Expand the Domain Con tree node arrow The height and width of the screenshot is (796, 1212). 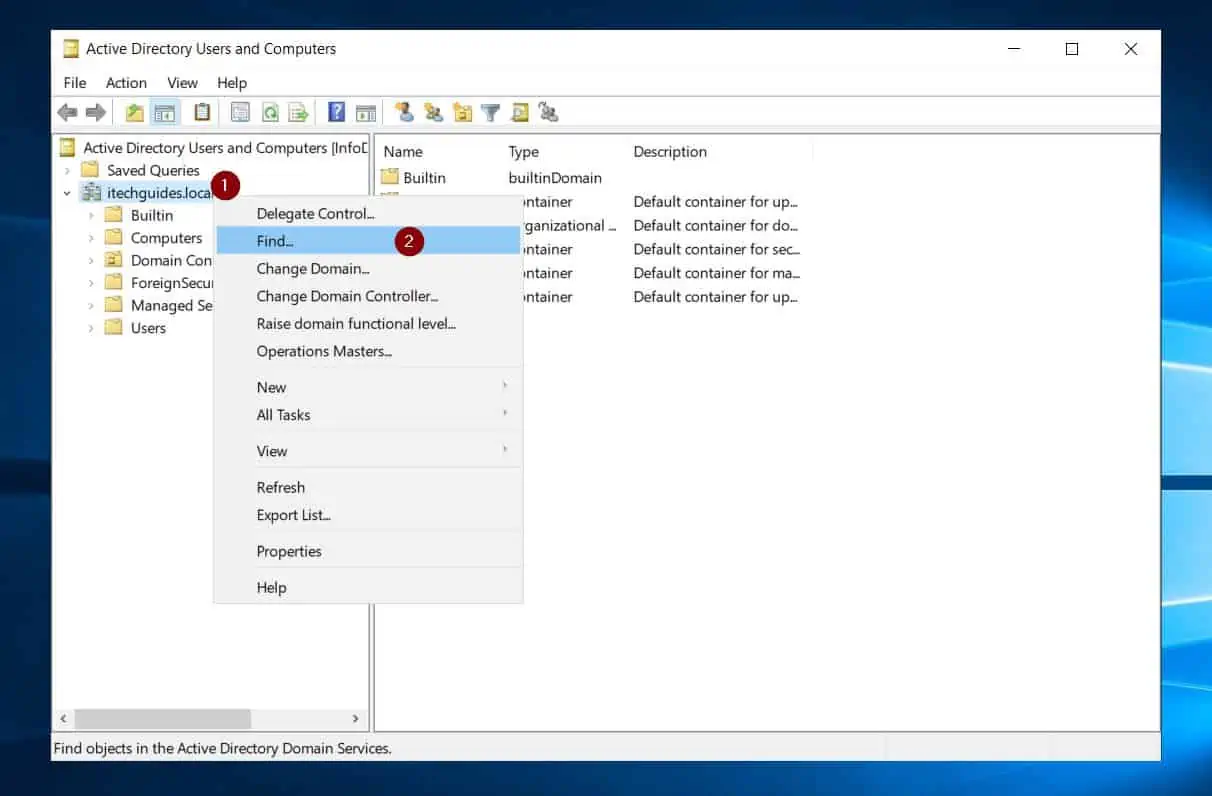point(91,261)
